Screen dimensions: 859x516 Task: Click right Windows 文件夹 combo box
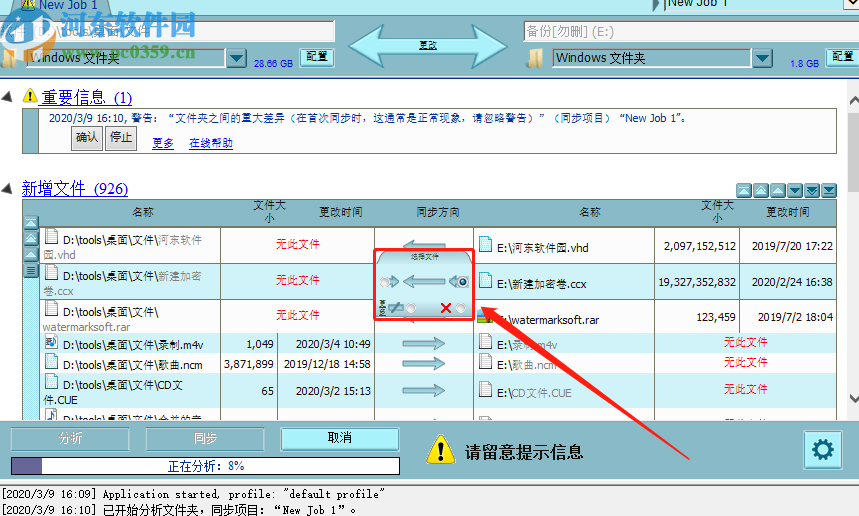(652, 58)
